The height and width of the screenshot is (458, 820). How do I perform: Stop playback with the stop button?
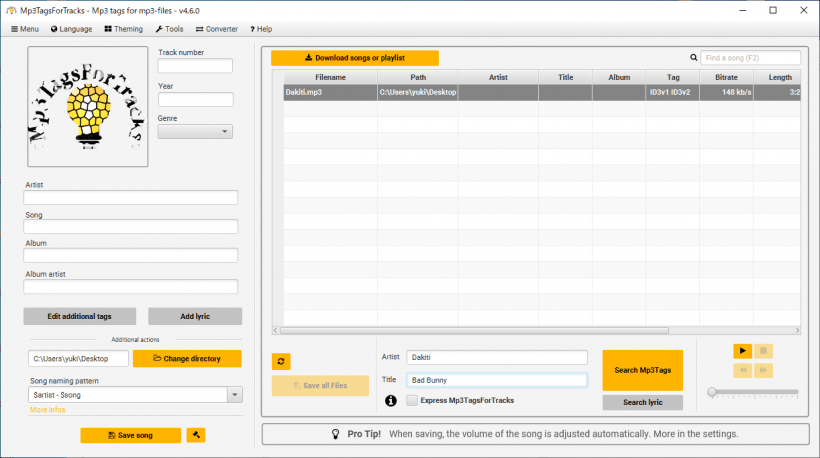pos(763,351)
